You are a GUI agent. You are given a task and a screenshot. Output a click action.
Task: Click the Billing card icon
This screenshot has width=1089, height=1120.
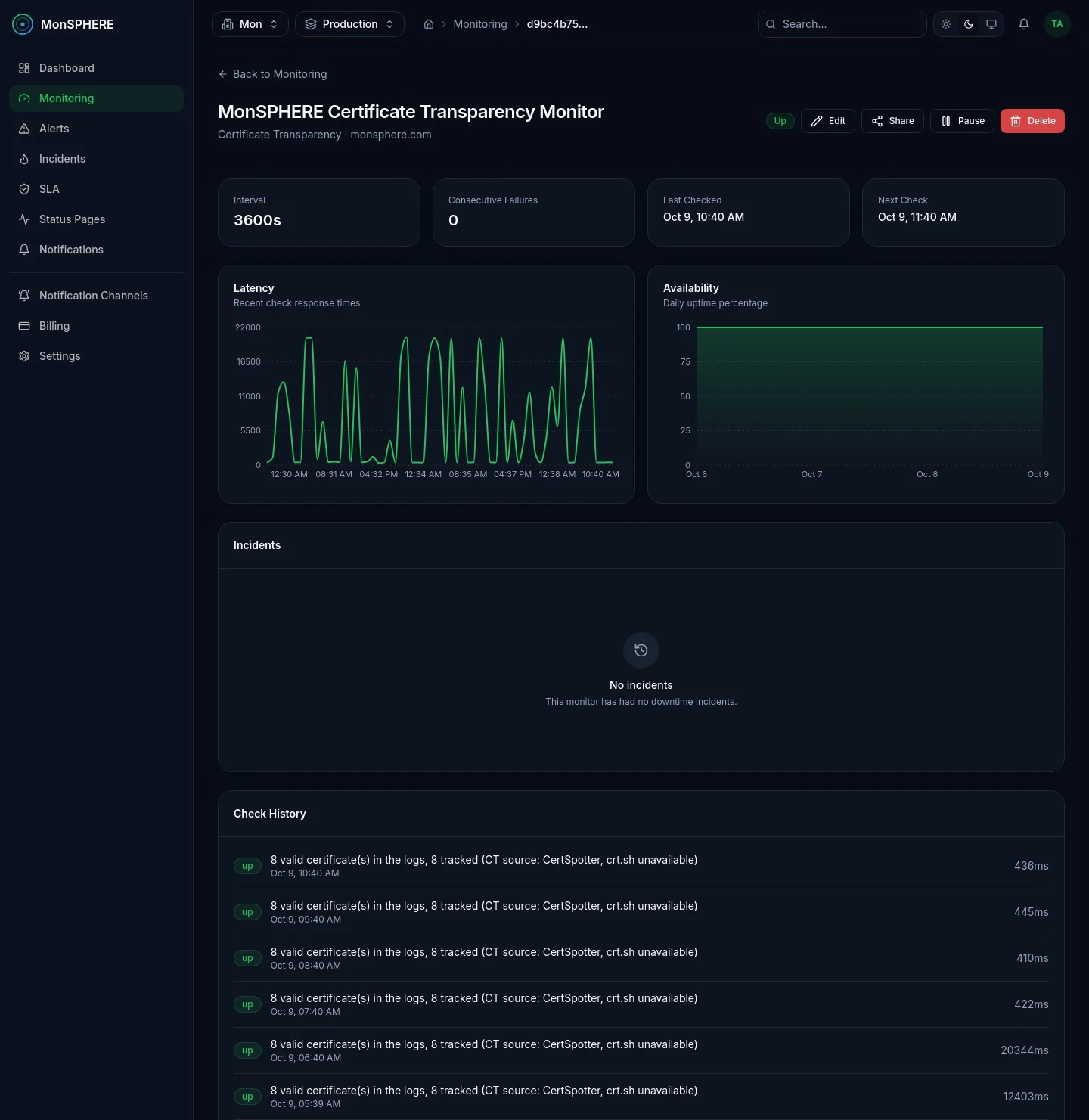click(24, 326)
